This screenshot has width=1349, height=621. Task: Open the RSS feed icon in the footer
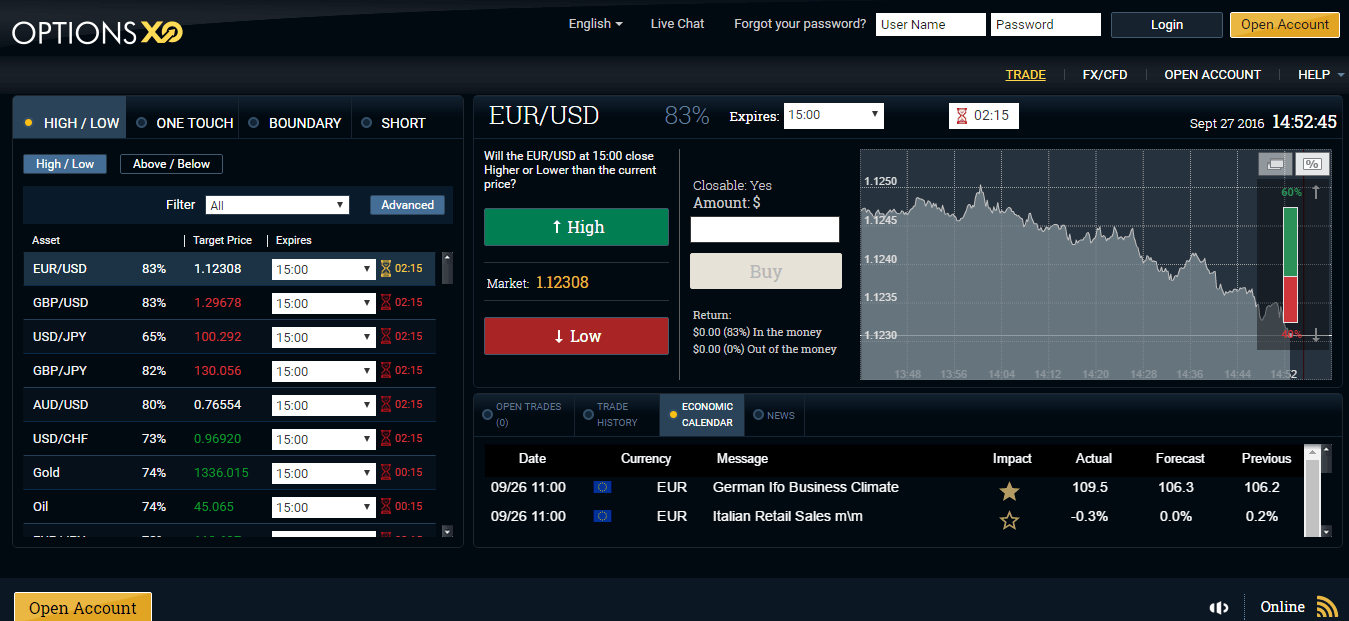(1327, 605)
